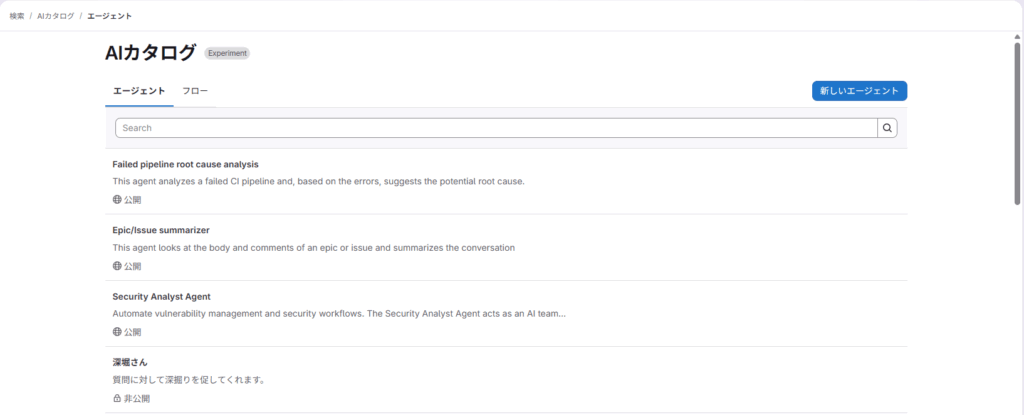Screen dimensions: 1024x415
Task: Focus the Search input field
Action: point(495,128)
